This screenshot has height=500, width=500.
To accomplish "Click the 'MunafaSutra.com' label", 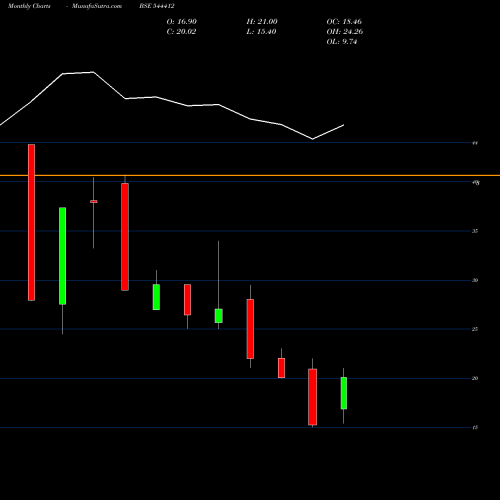I will coord(97,6).
